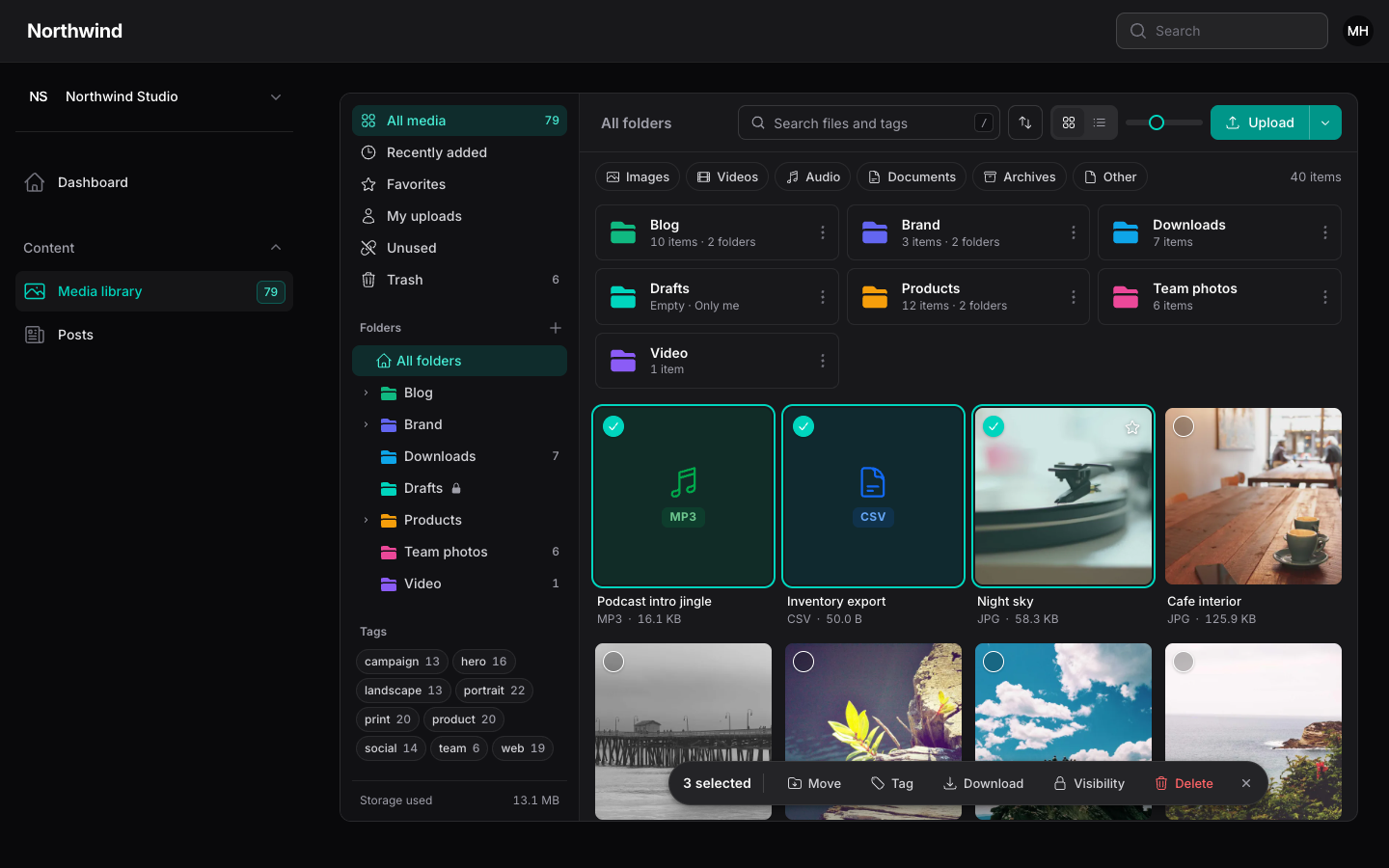Select the pier photo checkbox
1389x868 pixels.
click(613, 662)
